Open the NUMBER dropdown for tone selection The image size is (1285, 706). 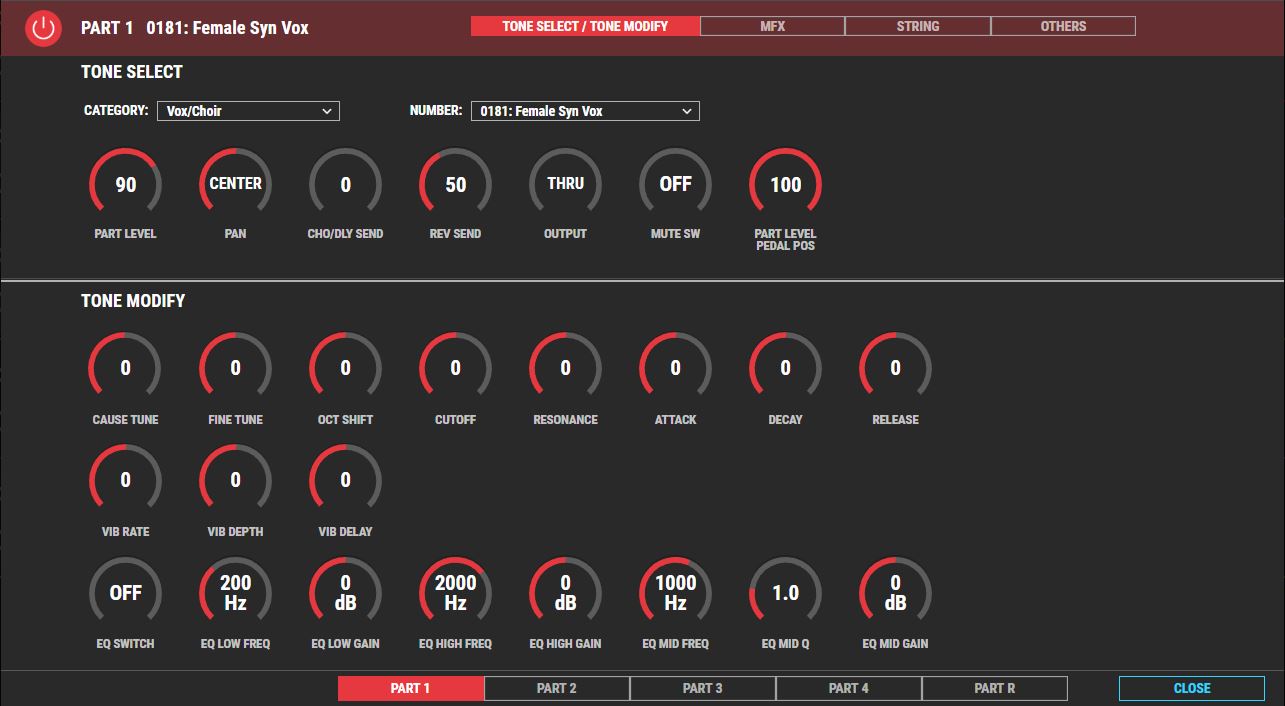[585, 111]
